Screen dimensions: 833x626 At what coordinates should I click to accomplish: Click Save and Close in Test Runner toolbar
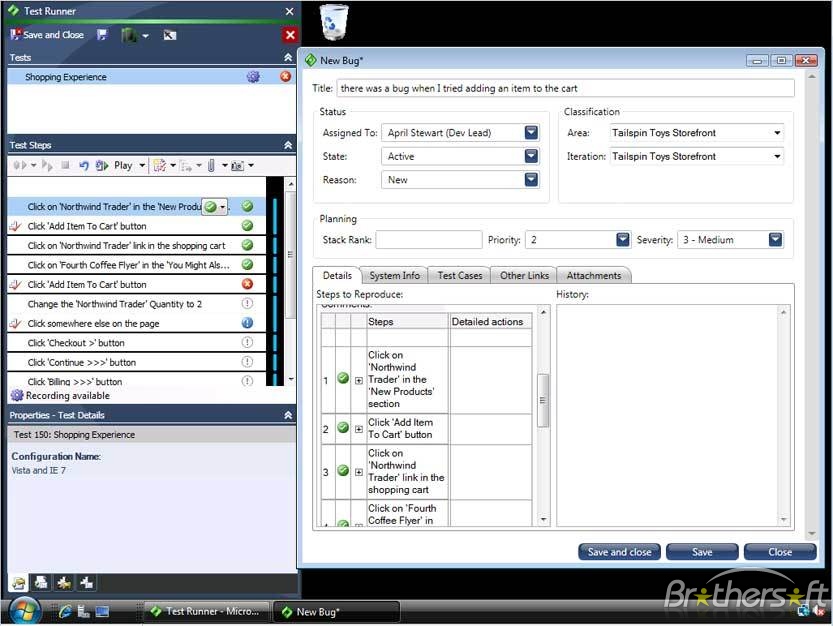click(x=47, y=35)
